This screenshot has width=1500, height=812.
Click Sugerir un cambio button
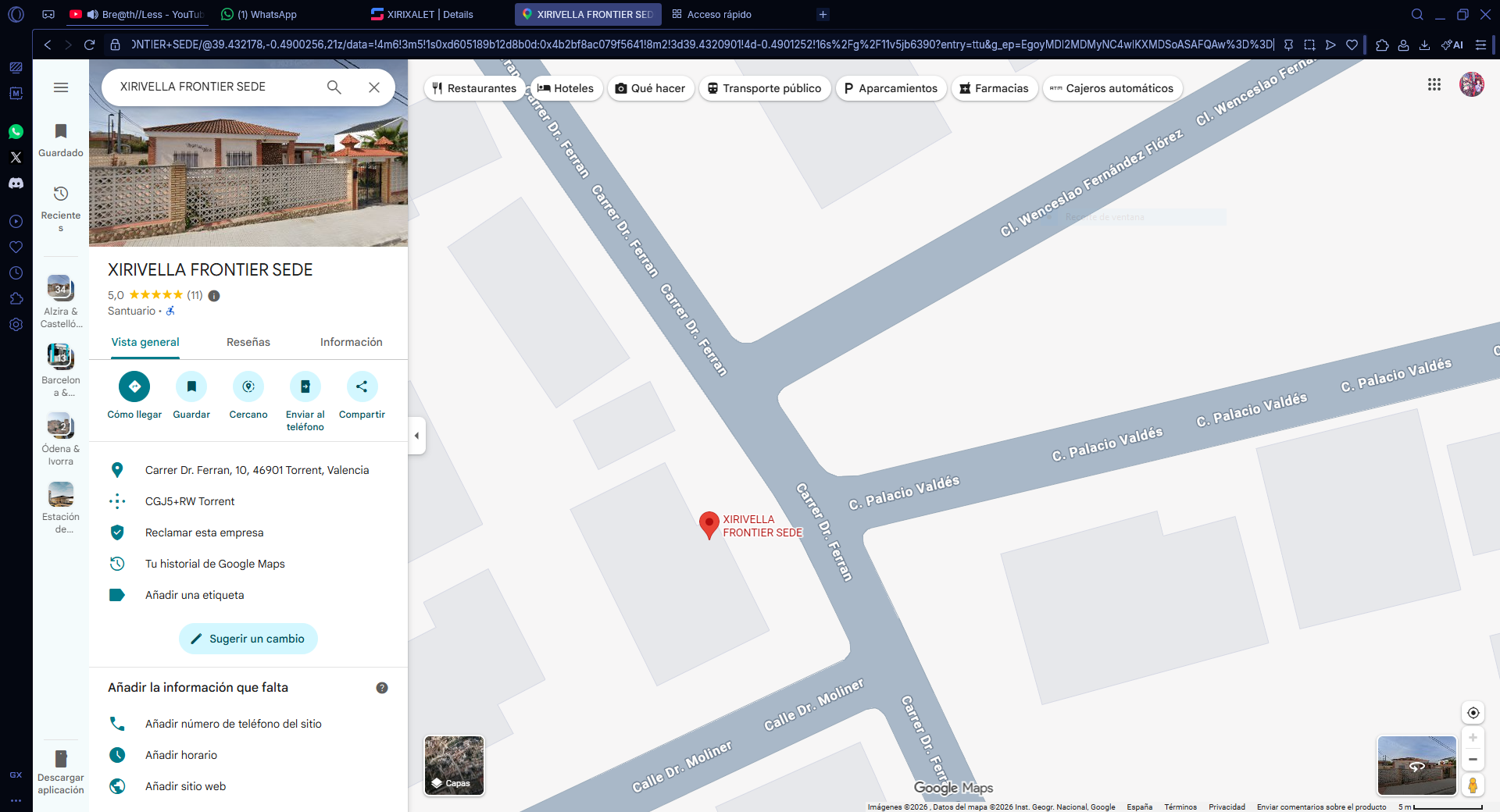pos(248,639)
